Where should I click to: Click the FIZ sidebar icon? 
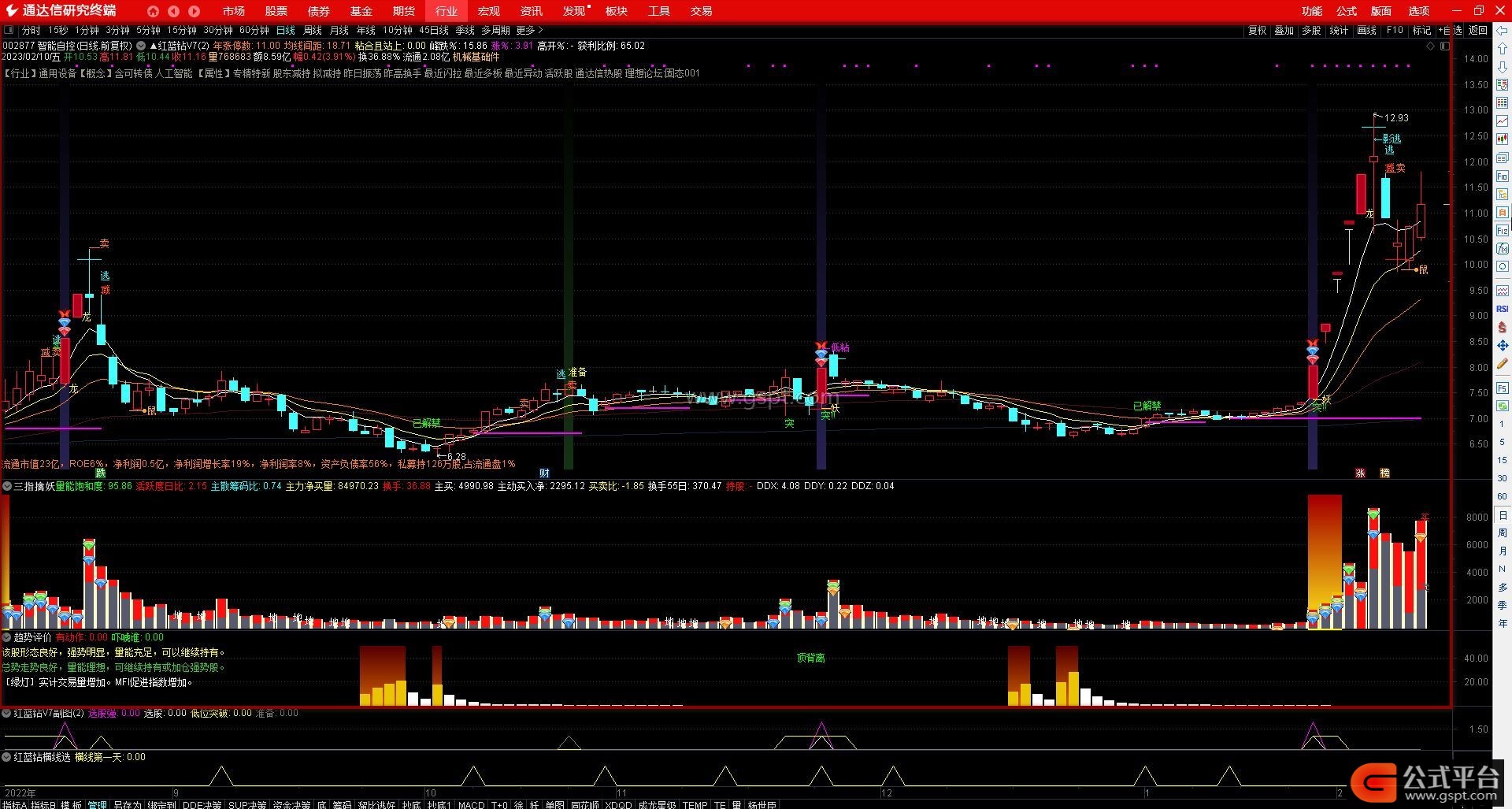[1503, 231]
